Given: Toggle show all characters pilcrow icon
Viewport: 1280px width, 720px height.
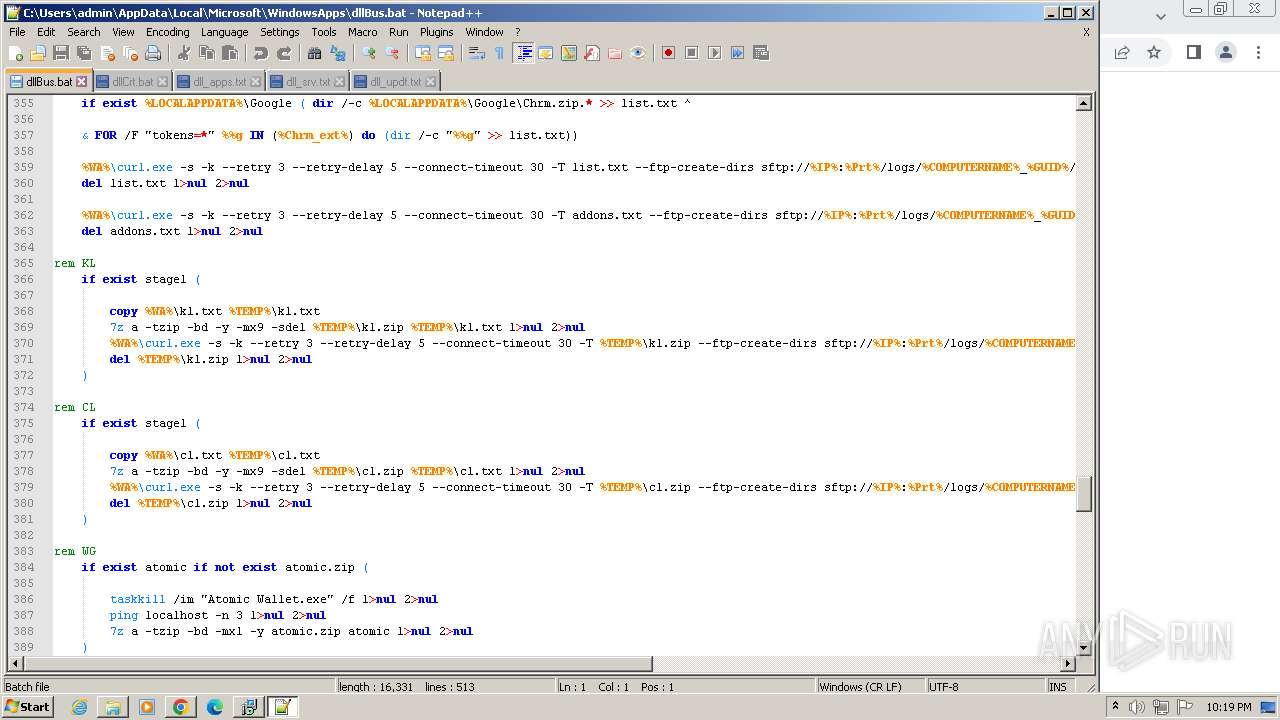Looking at the screenshot, I should point(499,53).
